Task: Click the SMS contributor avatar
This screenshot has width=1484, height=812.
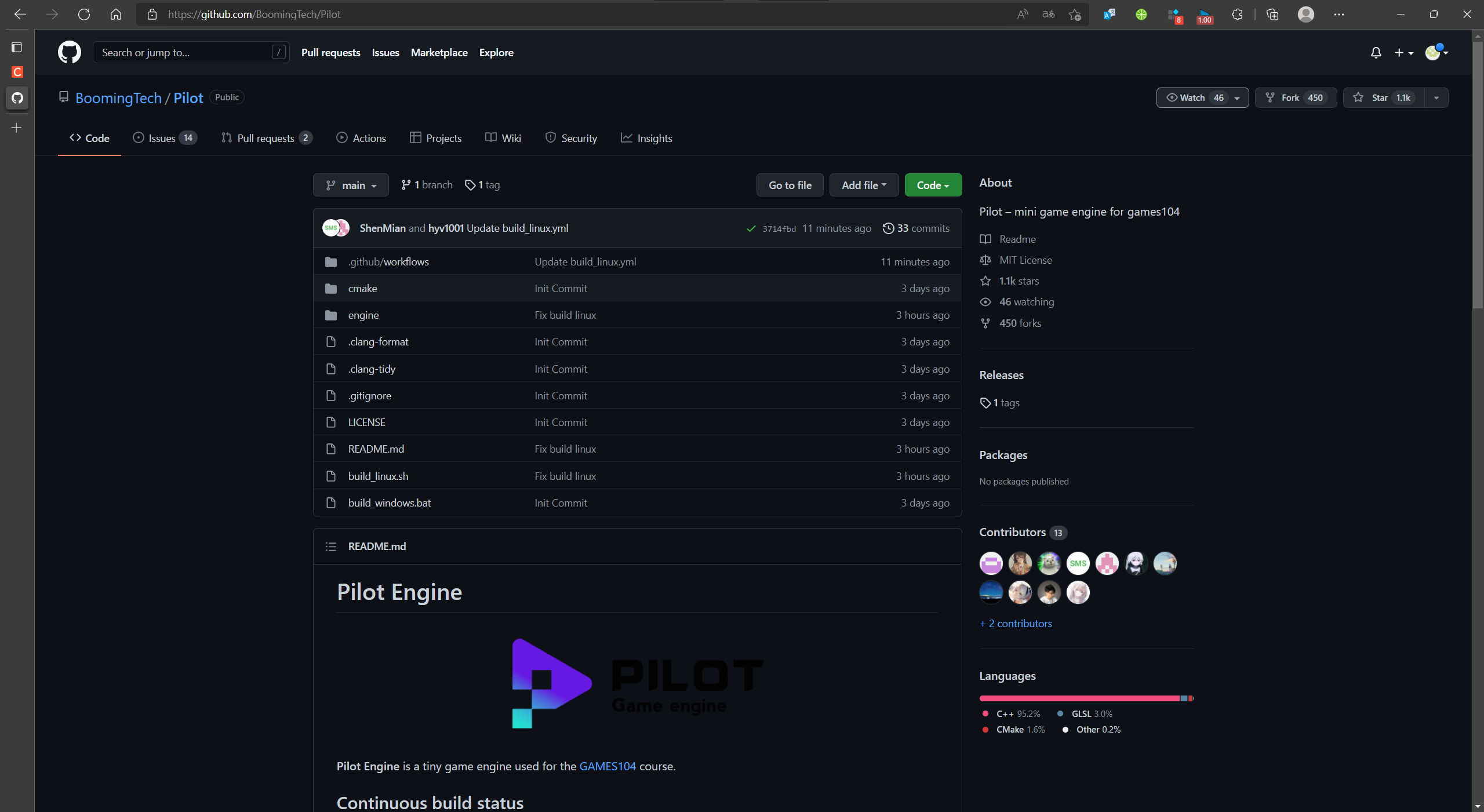Action: click(x=1078, y=563)
